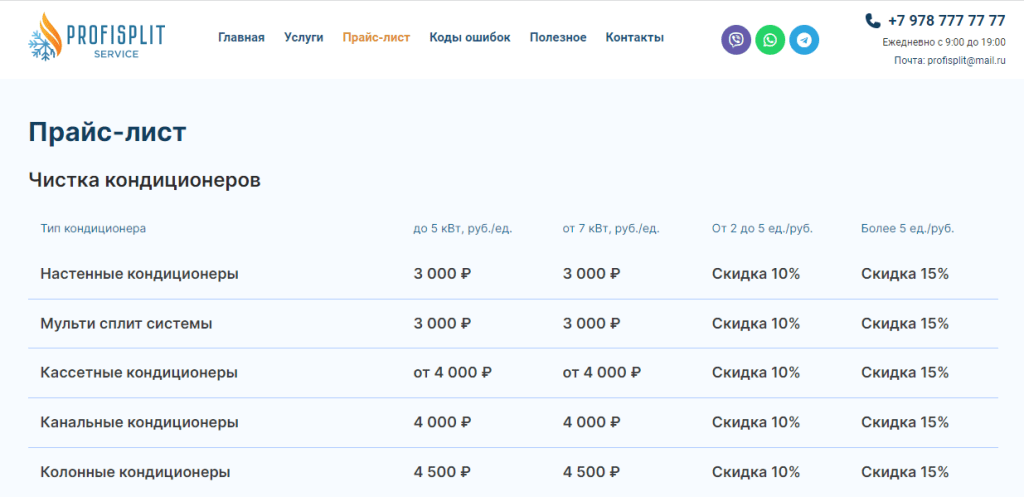This screenshot has width=1024, height=497.
Task: Select Прайс-лист navigation item
Action: (x=376, y=38)
